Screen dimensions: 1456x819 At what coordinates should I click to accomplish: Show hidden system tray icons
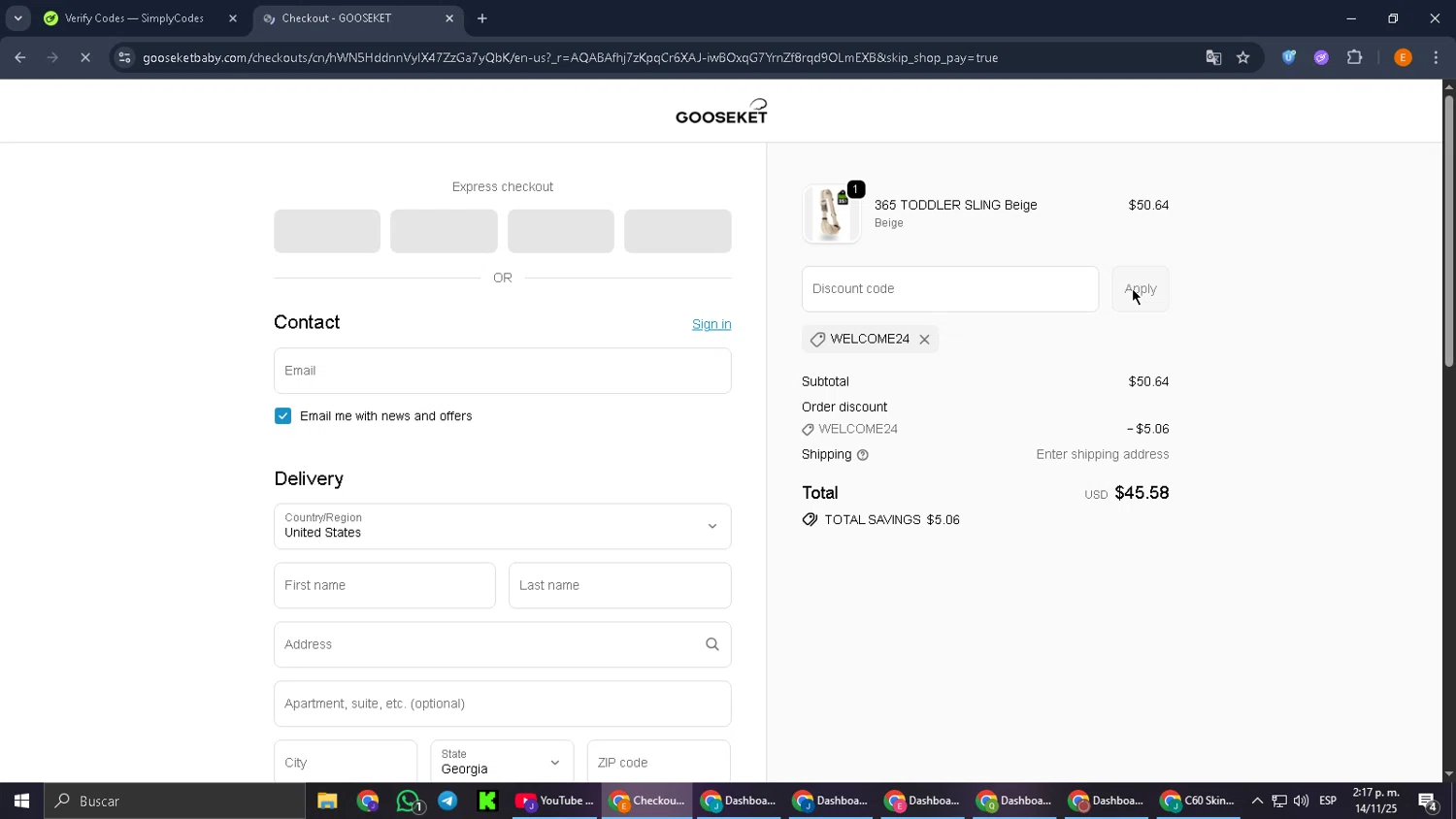pos(1257,801)
